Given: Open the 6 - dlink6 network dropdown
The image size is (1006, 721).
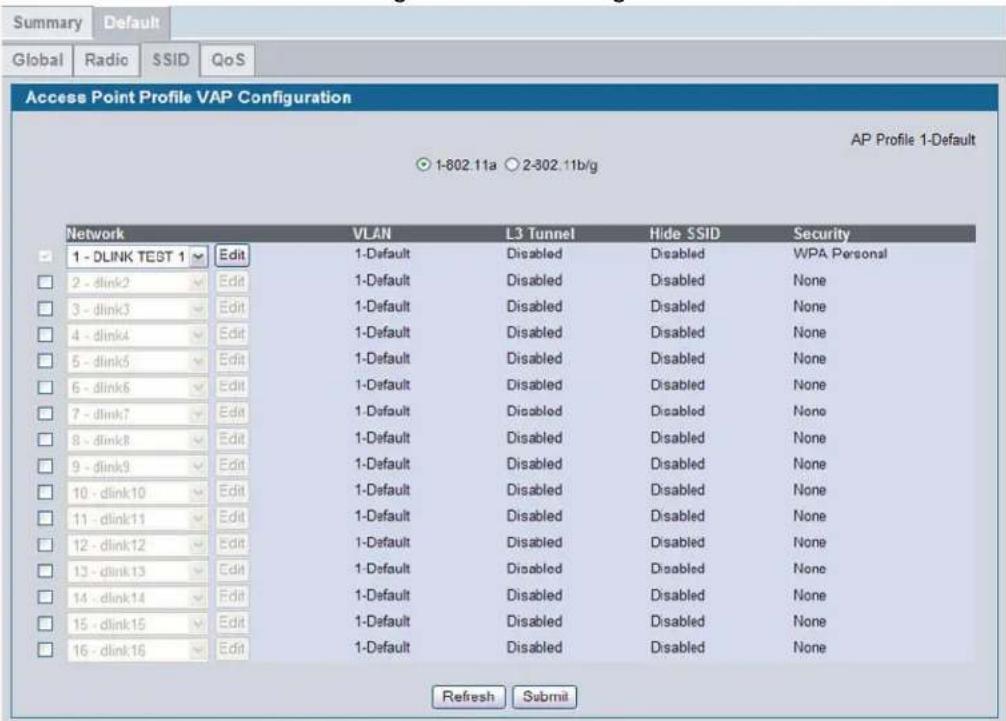Looking at the screenshot, I should click(x=137, y=387).
